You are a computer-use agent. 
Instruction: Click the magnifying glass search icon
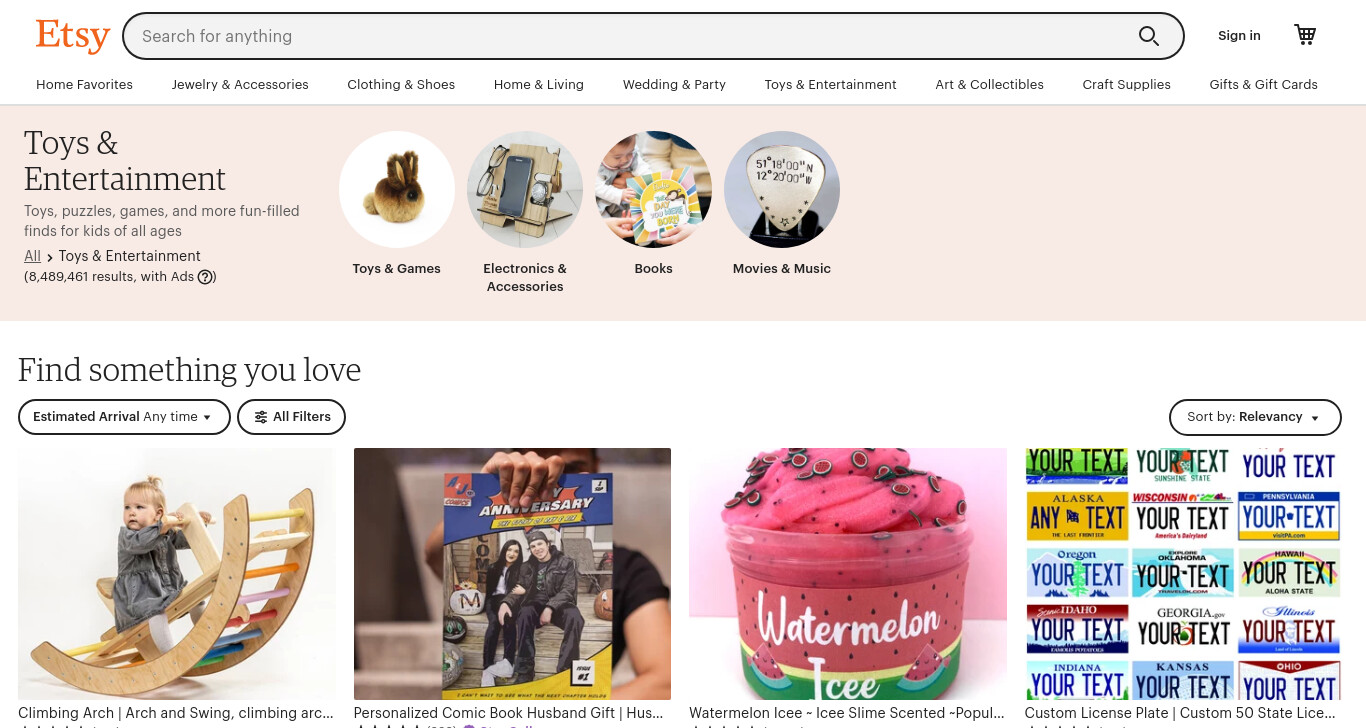tap(1149, 36)
